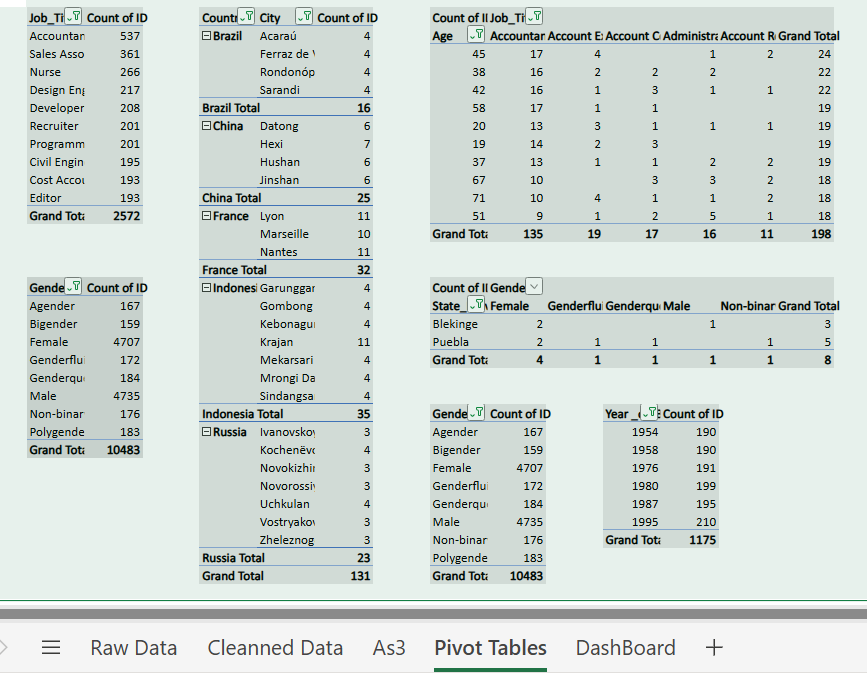
Task: Select the Marseille city cell
Action: click(x=286, y=234)
